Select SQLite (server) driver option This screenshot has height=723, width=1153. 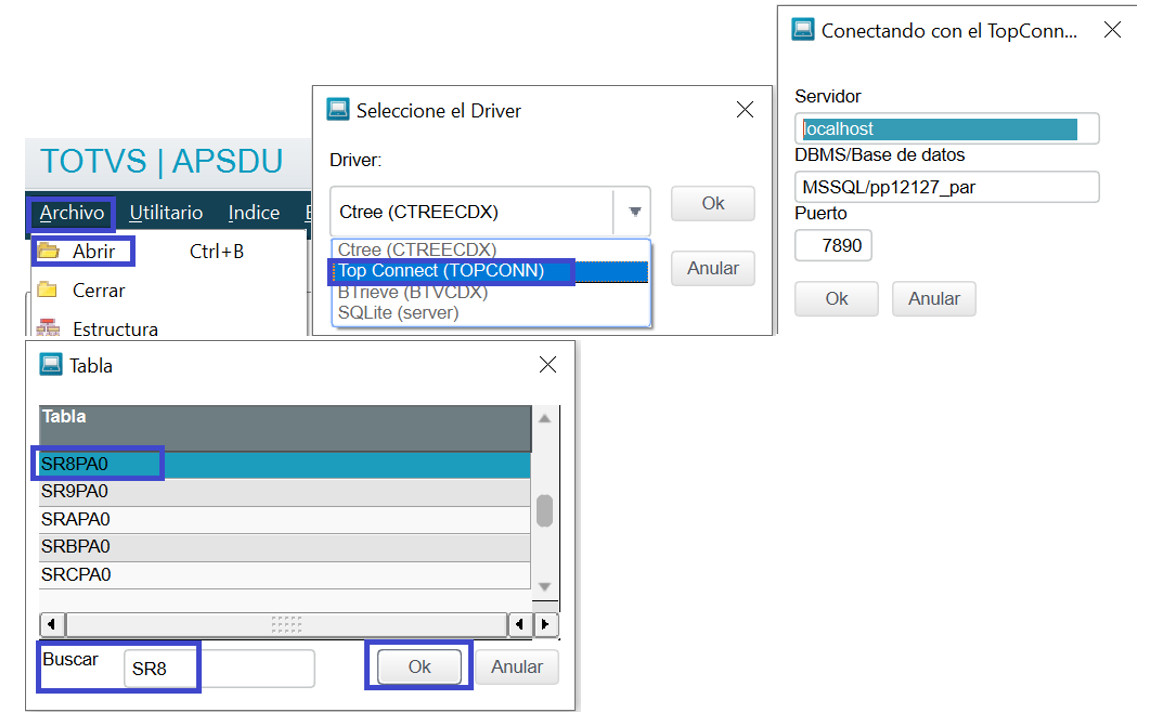coord(490,313)
